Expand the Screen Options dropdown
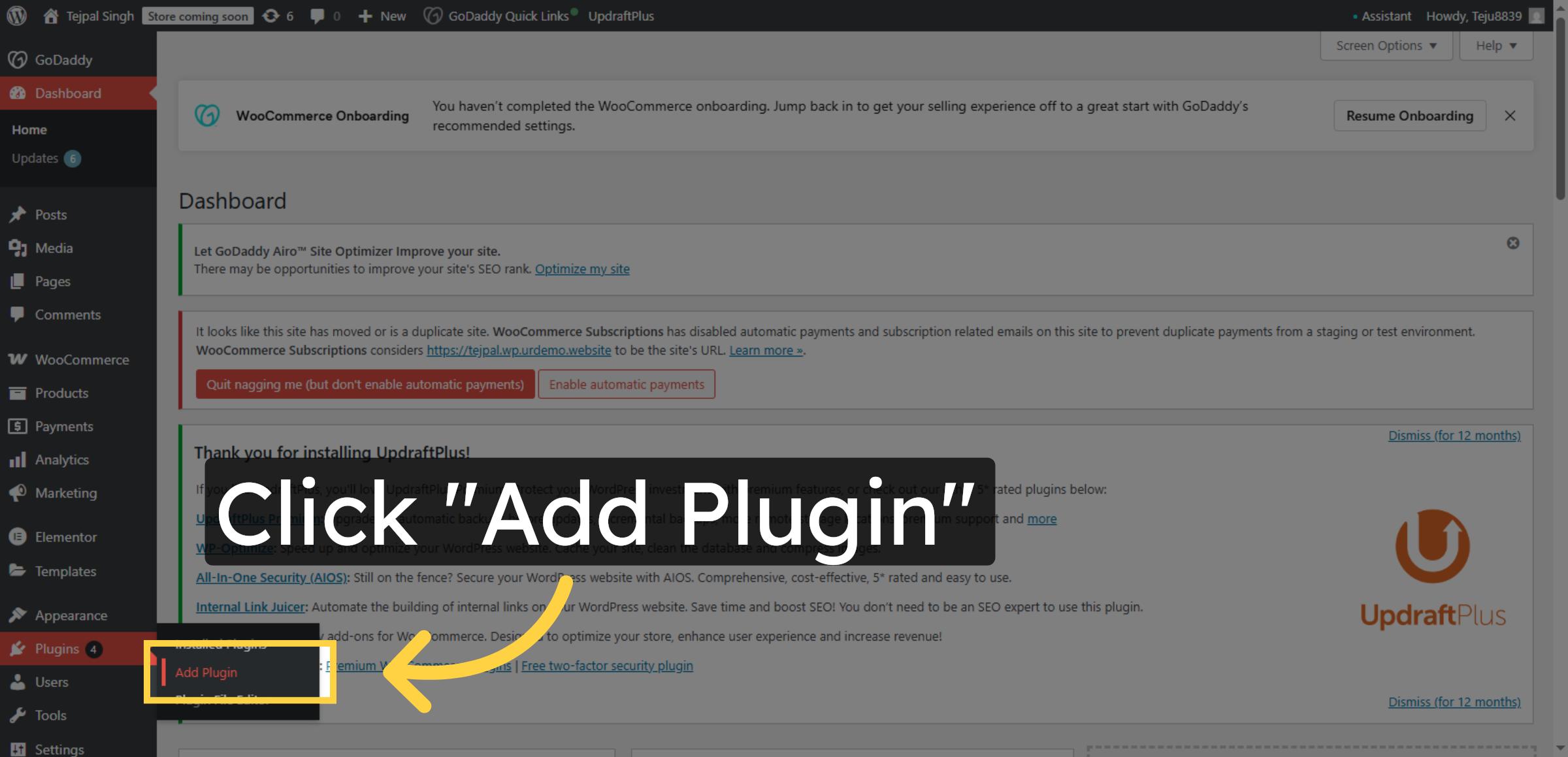 (1385, 45)
